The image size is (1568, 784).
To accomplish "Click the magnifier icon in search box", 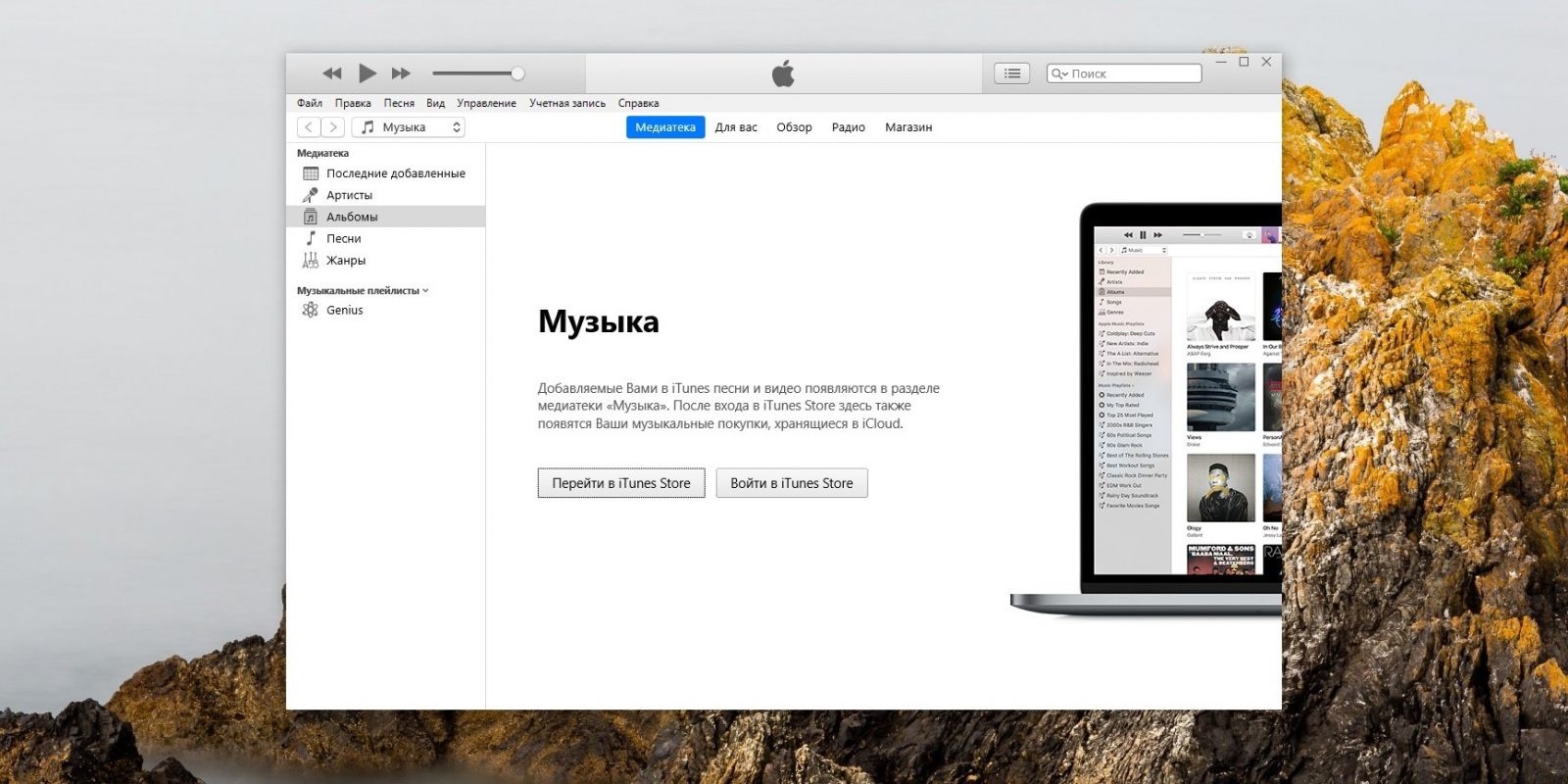I will (x=1059, y=73).
